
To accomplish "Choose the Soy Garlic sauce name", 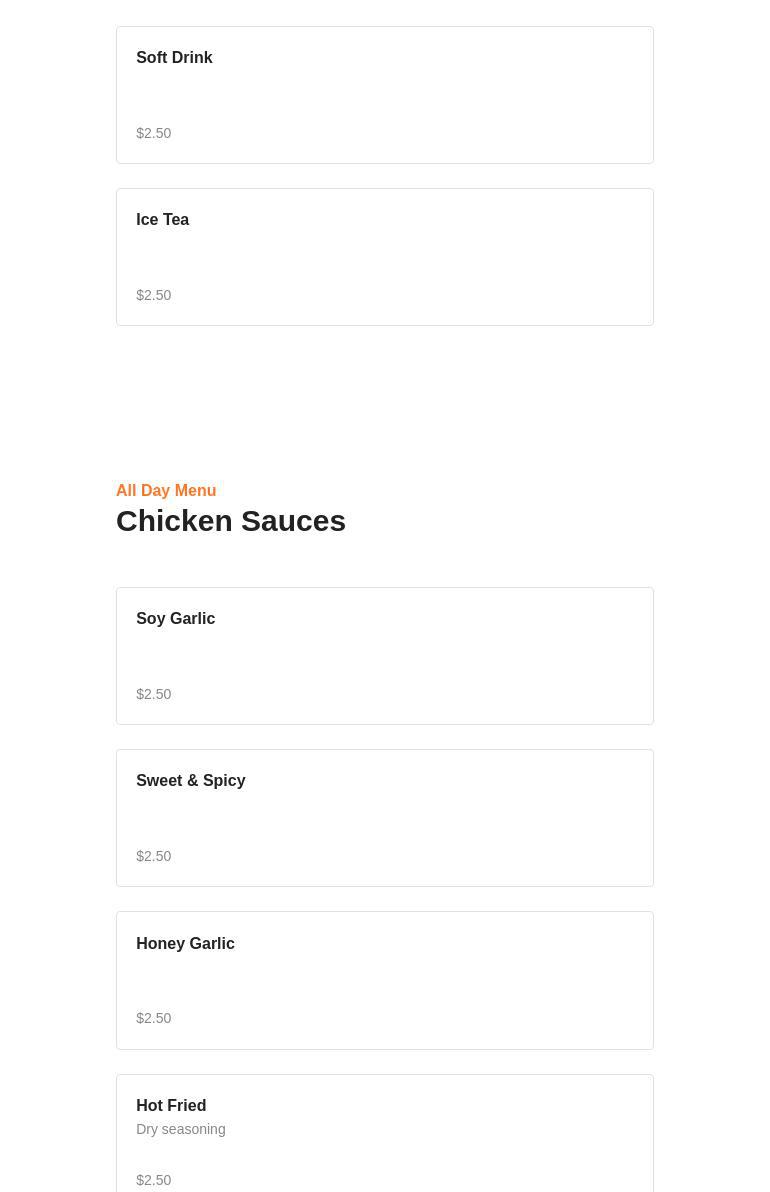I will point(175,619).
